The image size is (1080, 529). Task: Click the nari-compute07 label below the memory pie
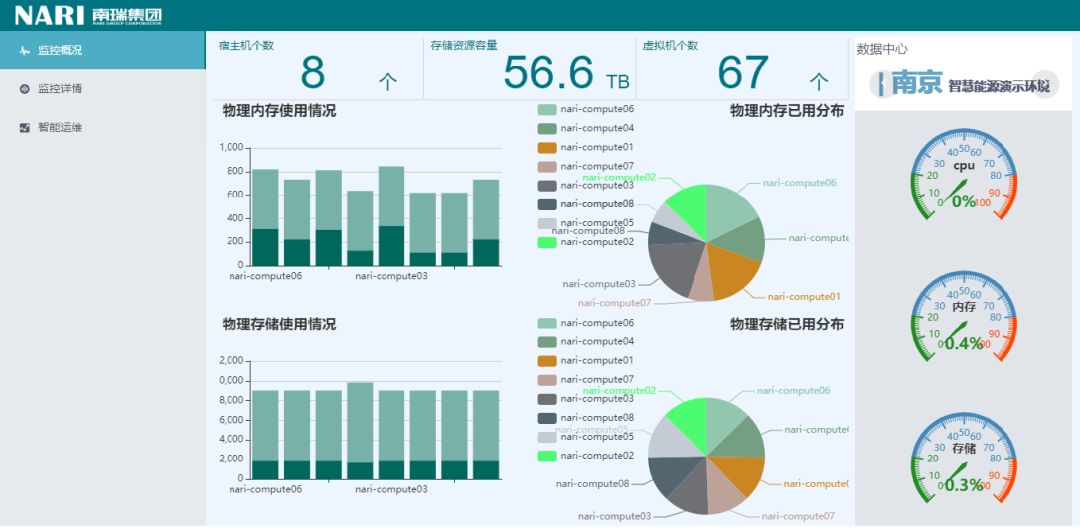pos(614,302)
